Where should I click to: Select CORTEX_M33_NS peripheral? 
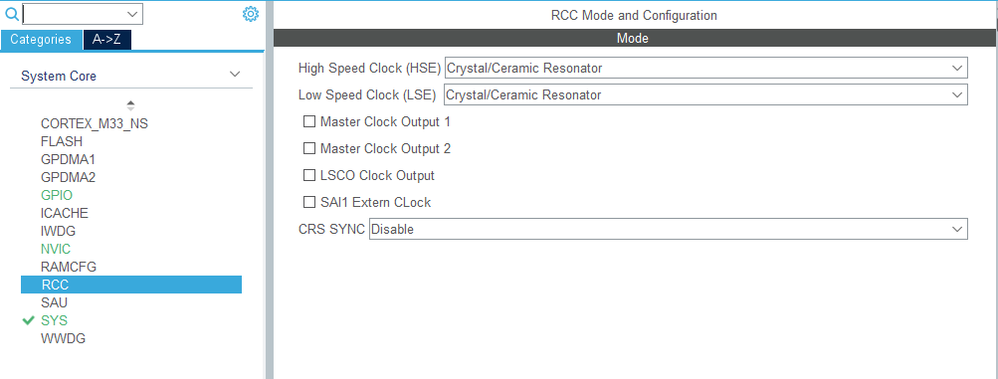[94, 124]
